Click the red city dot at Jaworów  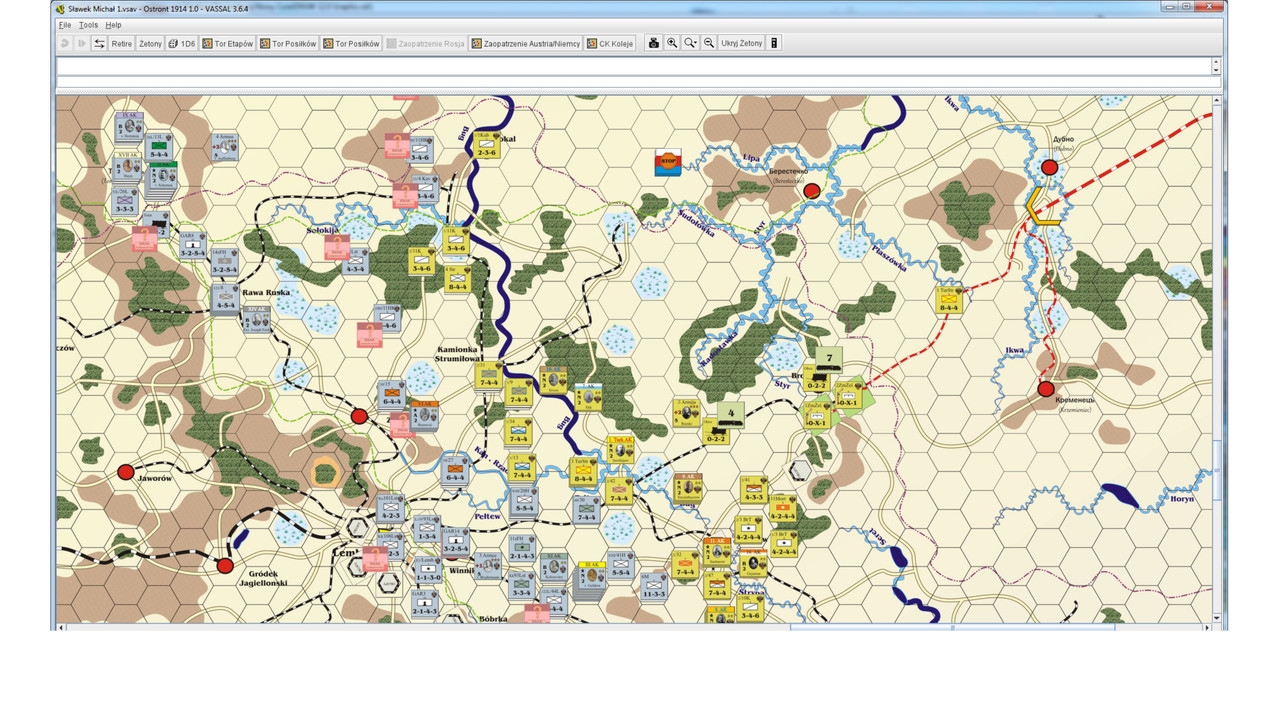(x=126, y=472)
